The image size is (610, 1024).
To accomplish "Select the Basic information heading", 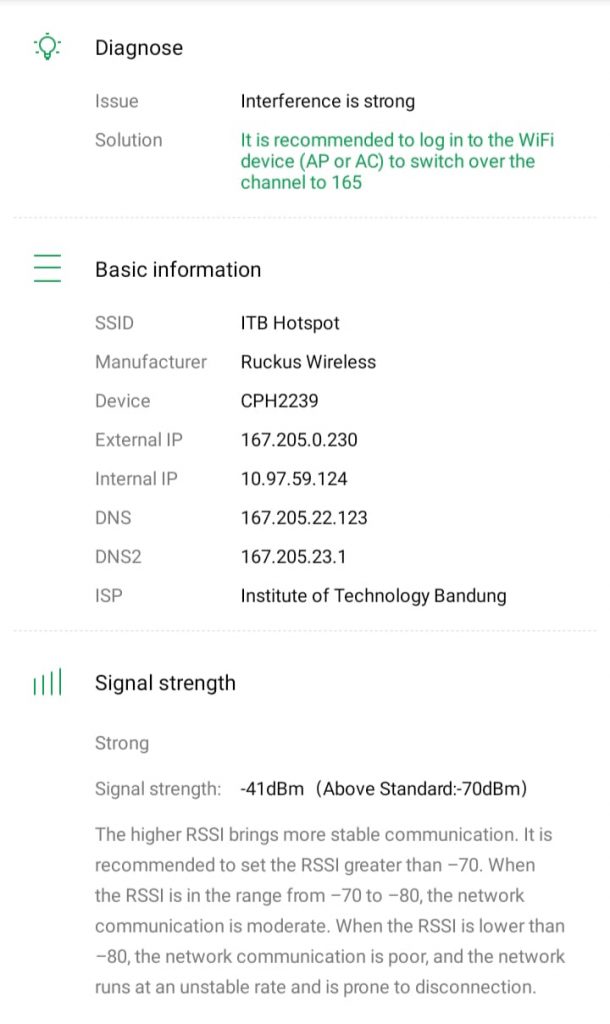I will coord(178,269).
